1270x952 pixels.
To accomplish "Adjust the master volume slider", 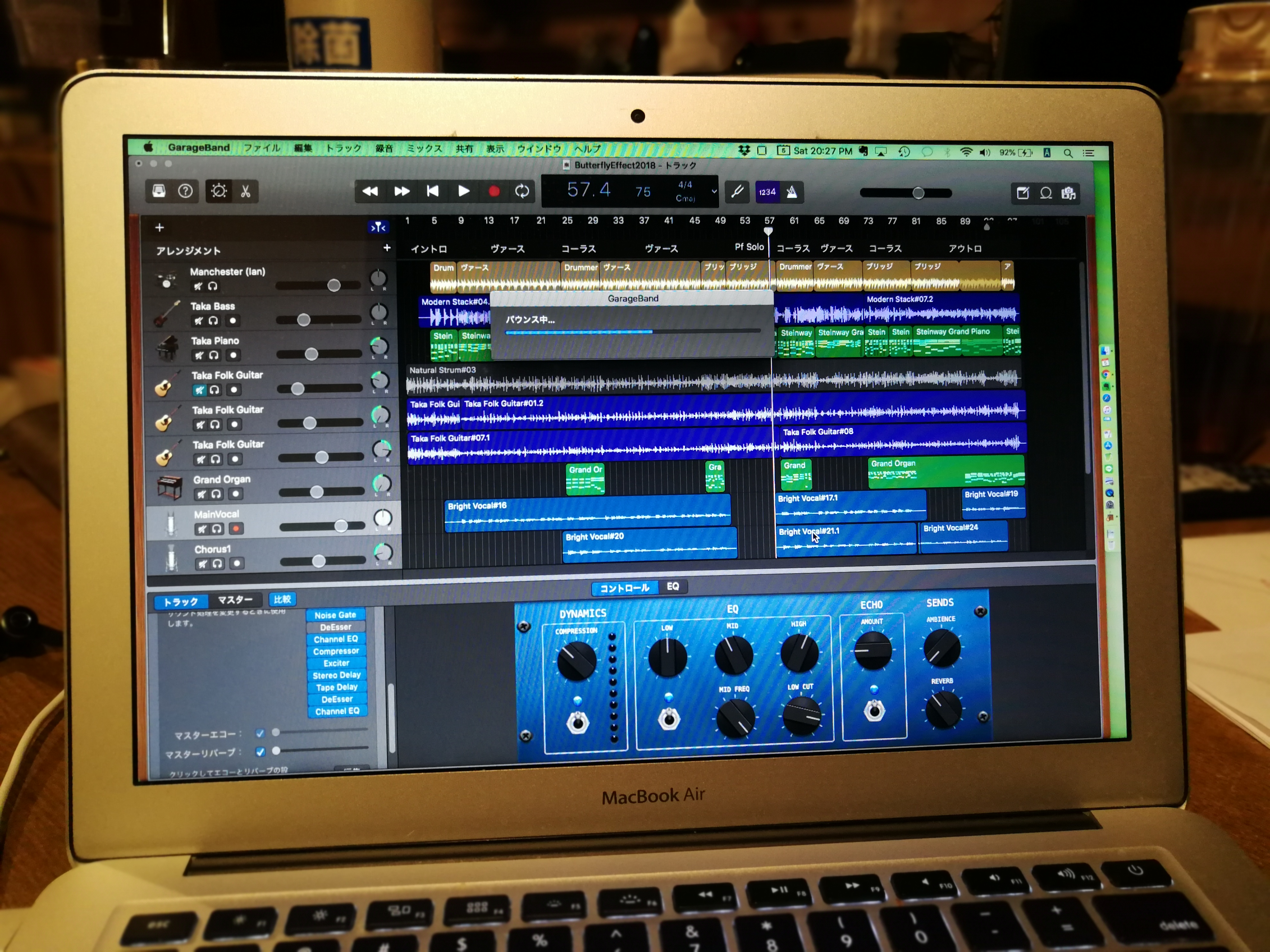I will click(x=906, y=194).
